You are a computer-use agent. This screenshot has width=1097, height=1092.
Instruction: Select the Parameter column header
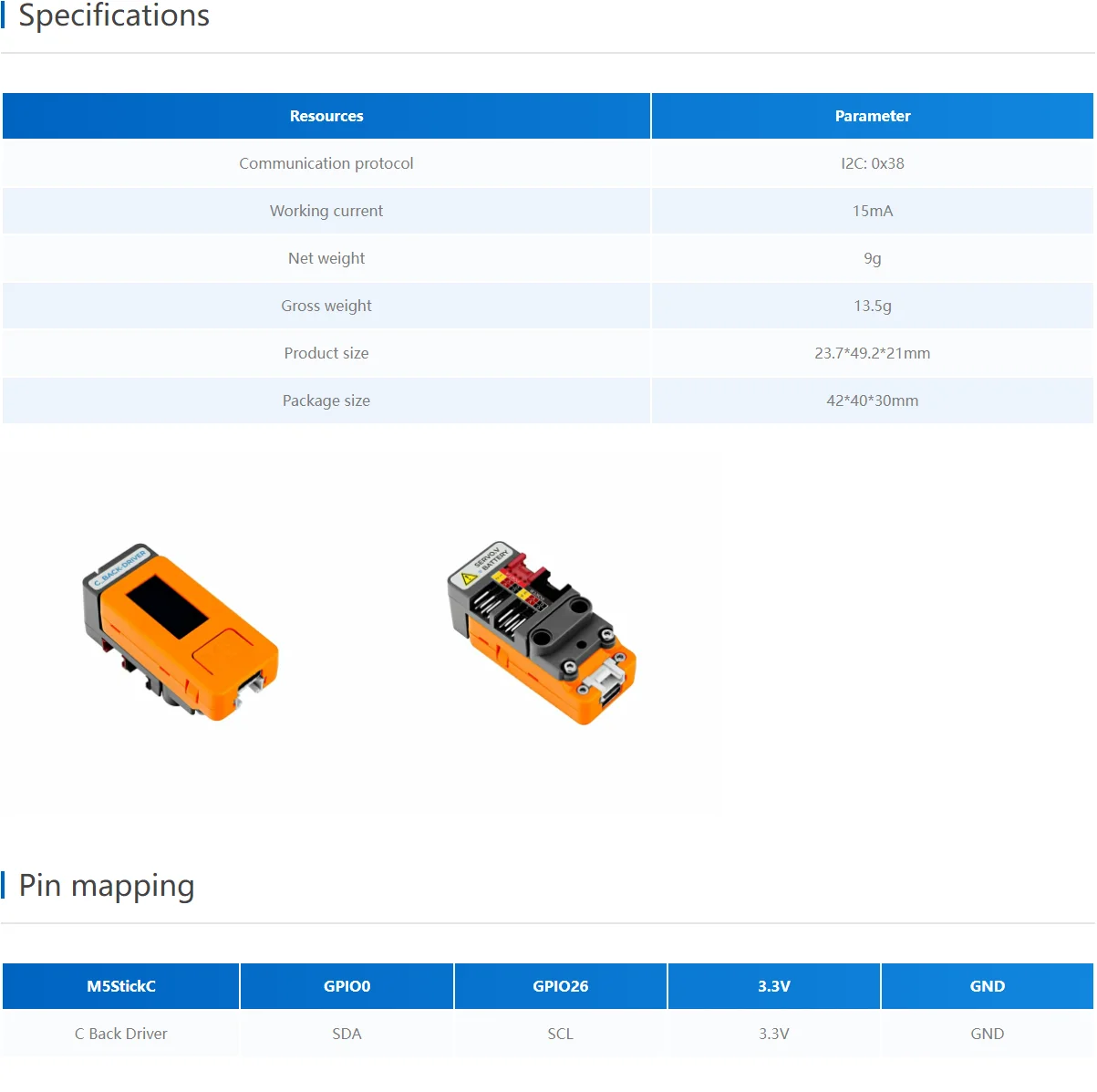pos(872,116)
